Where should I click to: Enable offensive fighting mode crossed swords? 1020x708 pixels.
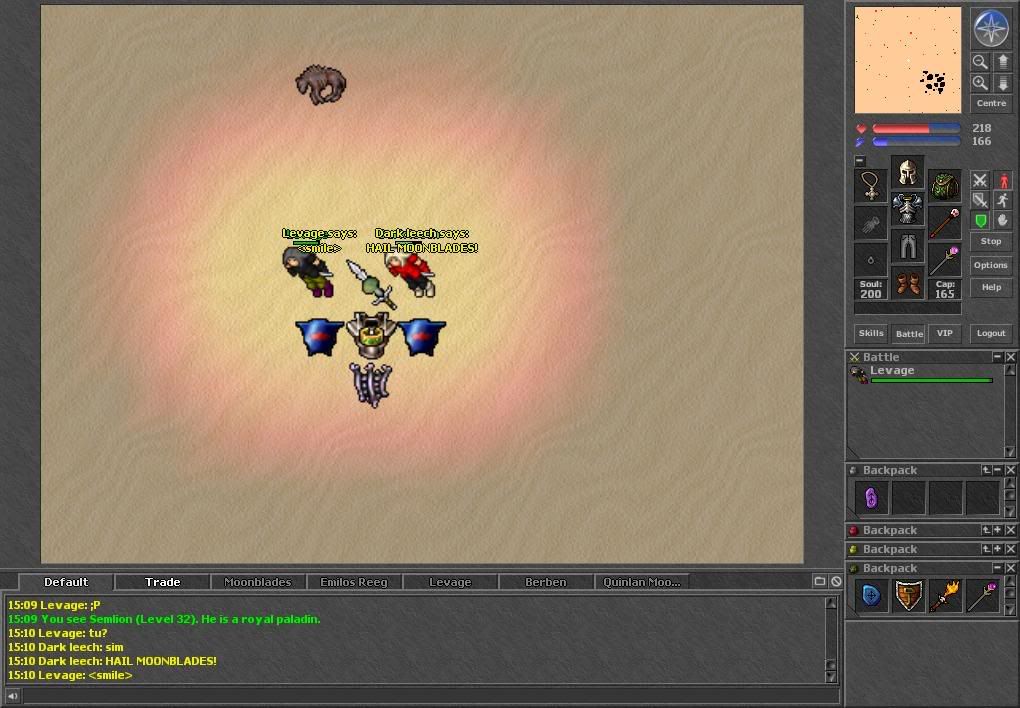[980, 180]
